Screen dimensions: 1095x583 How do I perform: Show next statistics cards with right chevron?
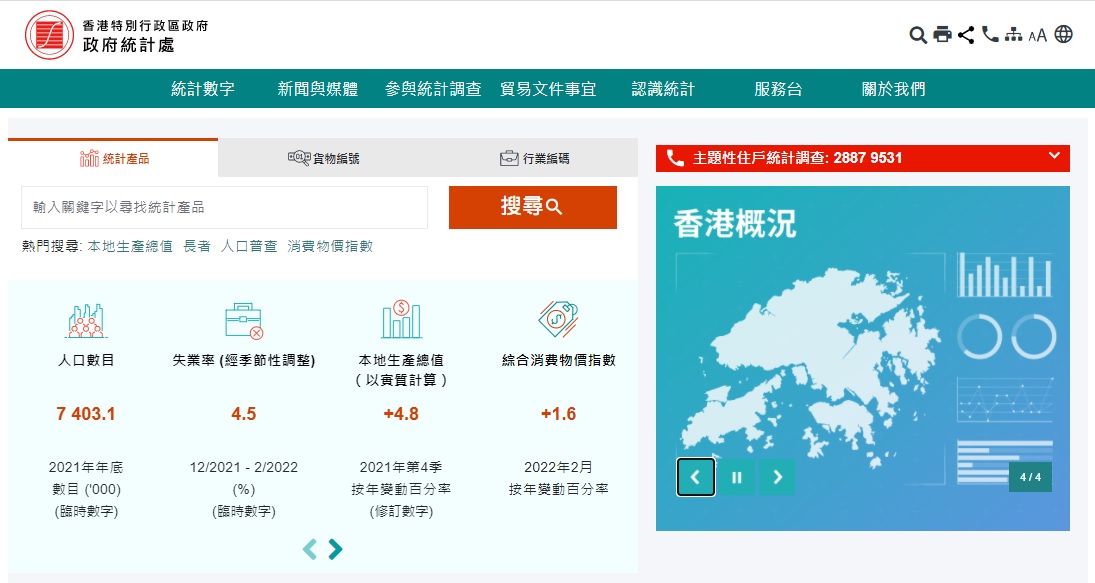tap(335, 549)
